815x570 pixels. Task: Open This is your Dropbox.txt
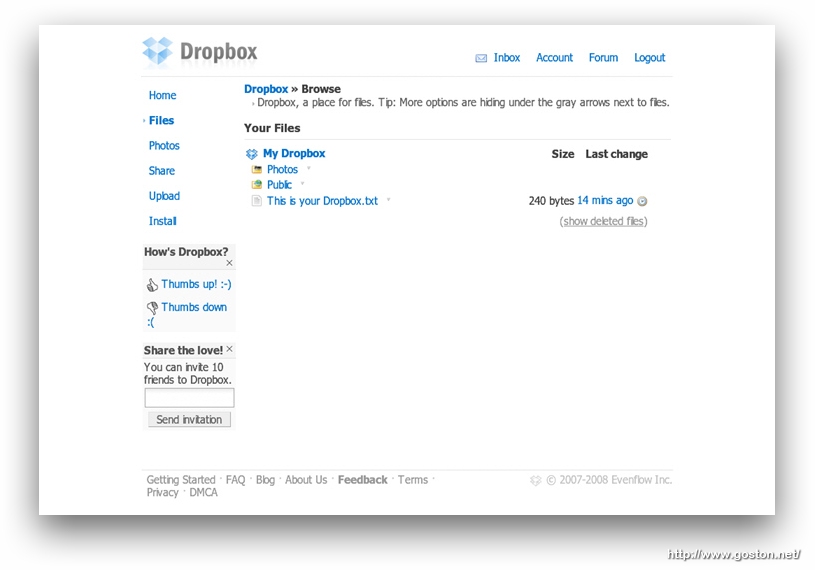pyautogui.click(x=322, y=201)
